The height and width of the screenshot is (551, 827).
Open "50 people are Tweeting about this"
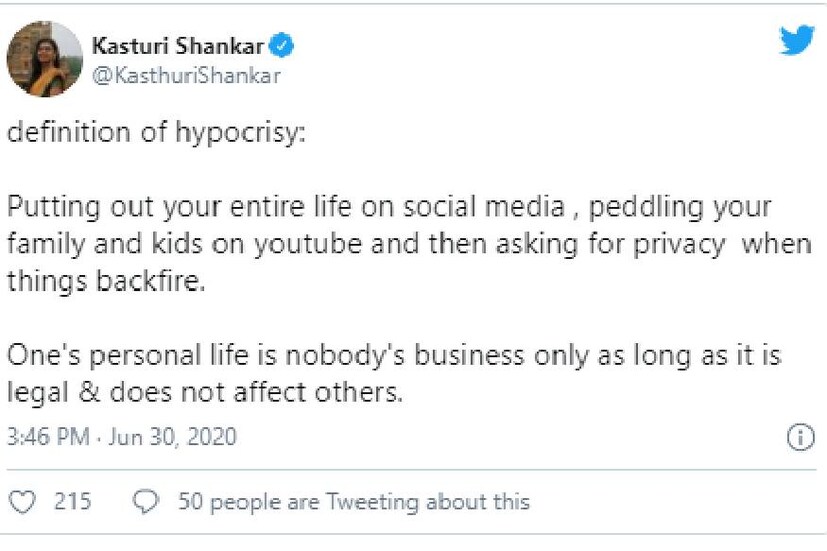pos(353,501)
